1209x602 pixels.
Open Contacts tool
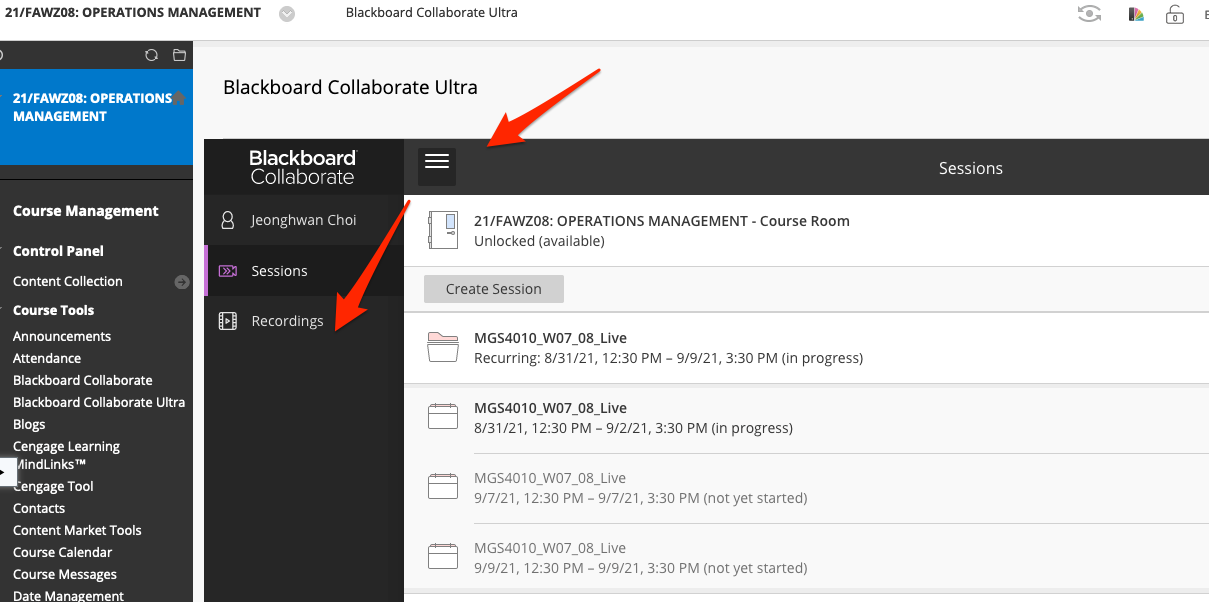coord(39,509)
